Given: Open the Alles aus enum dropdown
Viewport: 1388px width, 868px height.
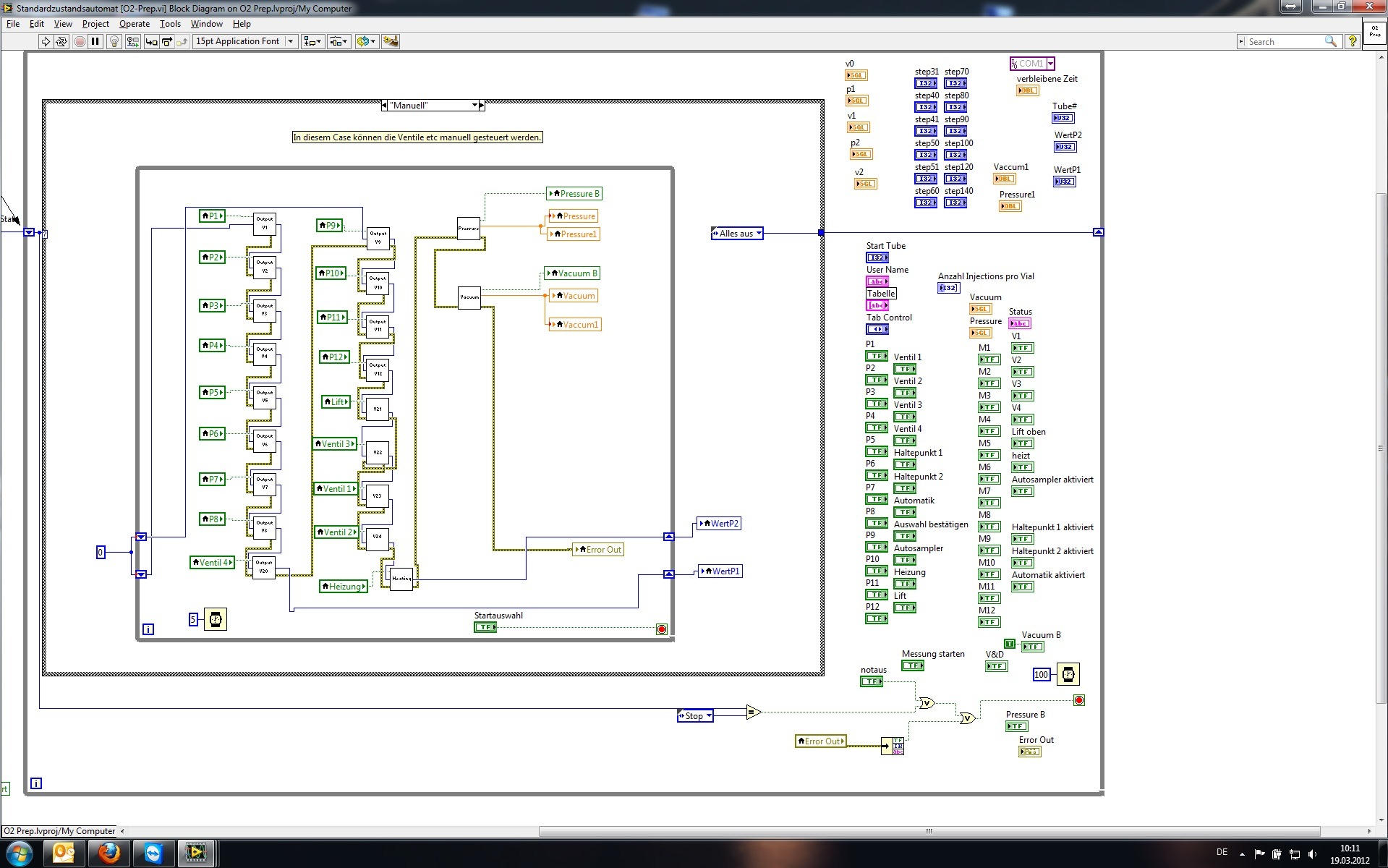Looking at the screenshot, I should coord(759,234).
